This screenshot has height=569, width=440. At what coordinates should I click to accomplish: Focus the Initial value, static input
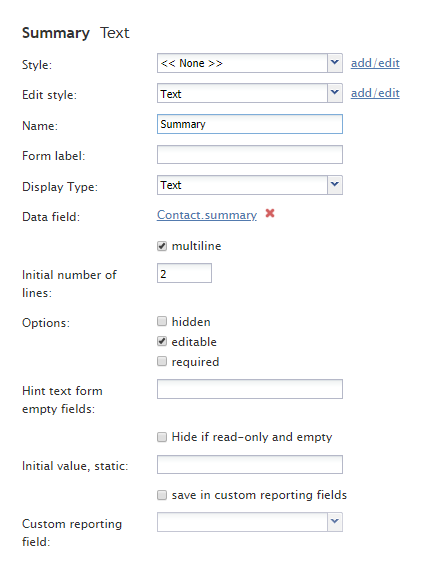pyautogui.click(x=250, y=464)
